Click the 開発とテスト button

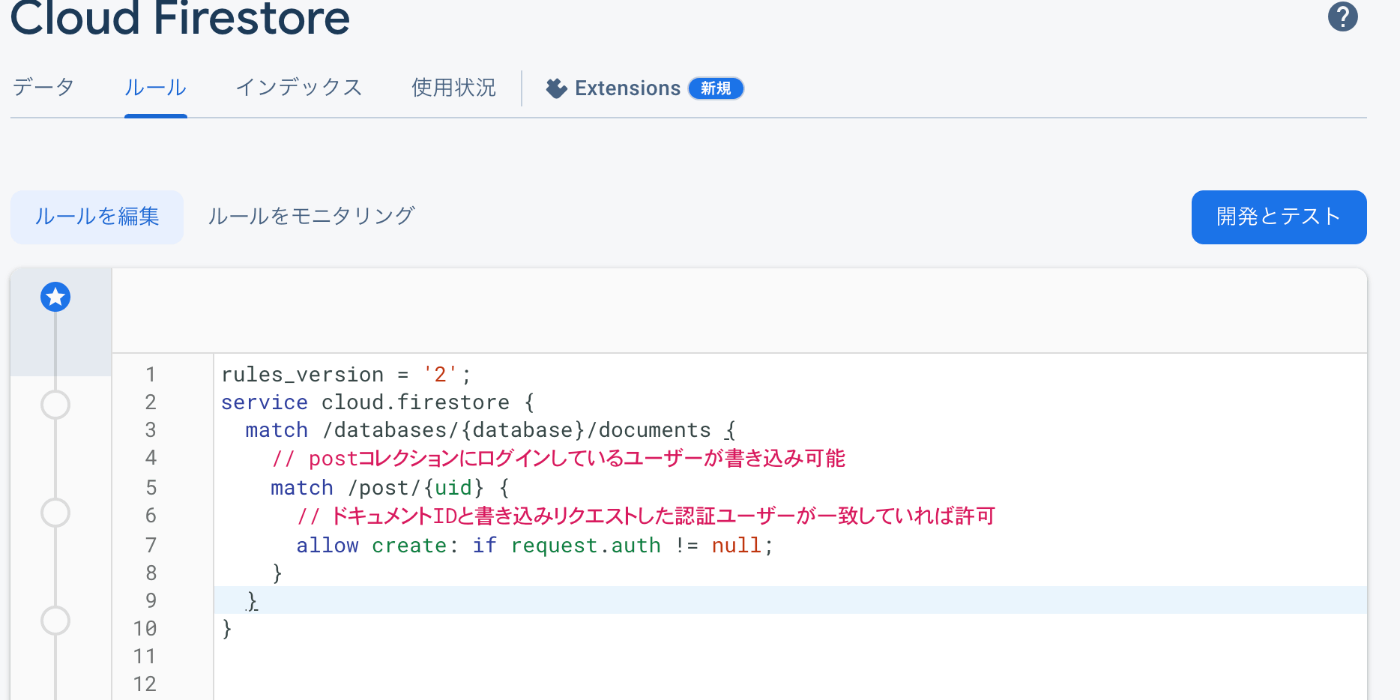(x=1279, y=217)
